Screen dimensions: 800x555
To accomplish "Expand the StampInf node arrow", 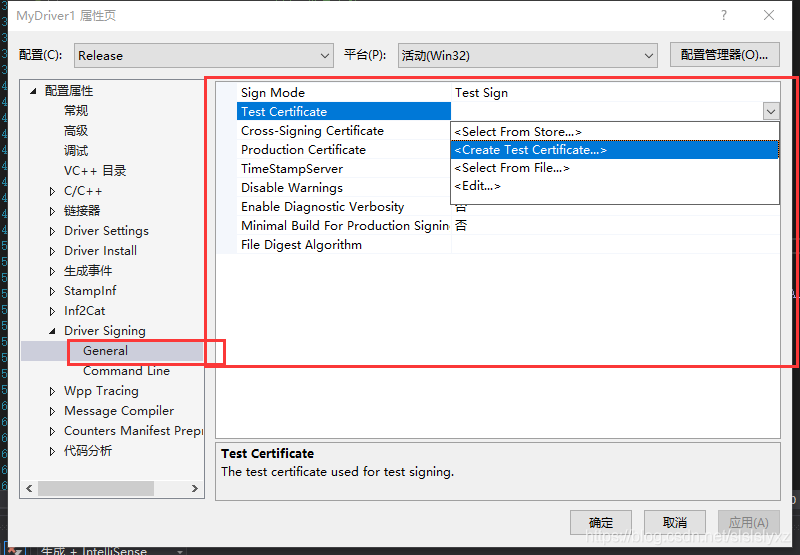I will [52, 291].
